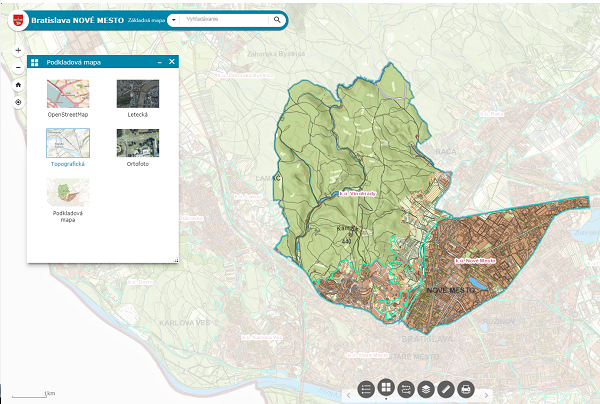Screen dimensions: 600x404
Task: Reset map to home extent
Action: pyautogui.click(x=18, y=85)
